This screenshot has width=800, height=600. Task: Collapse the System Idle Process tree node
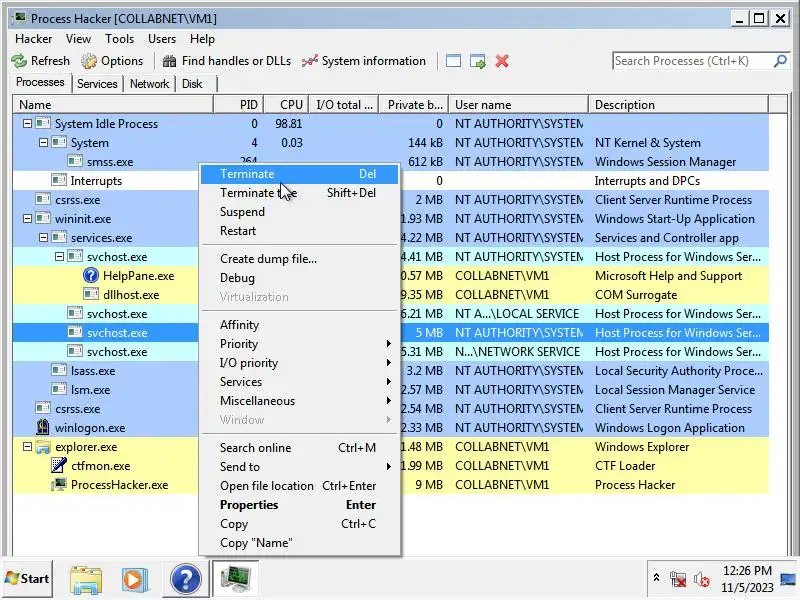pos(28,123)
